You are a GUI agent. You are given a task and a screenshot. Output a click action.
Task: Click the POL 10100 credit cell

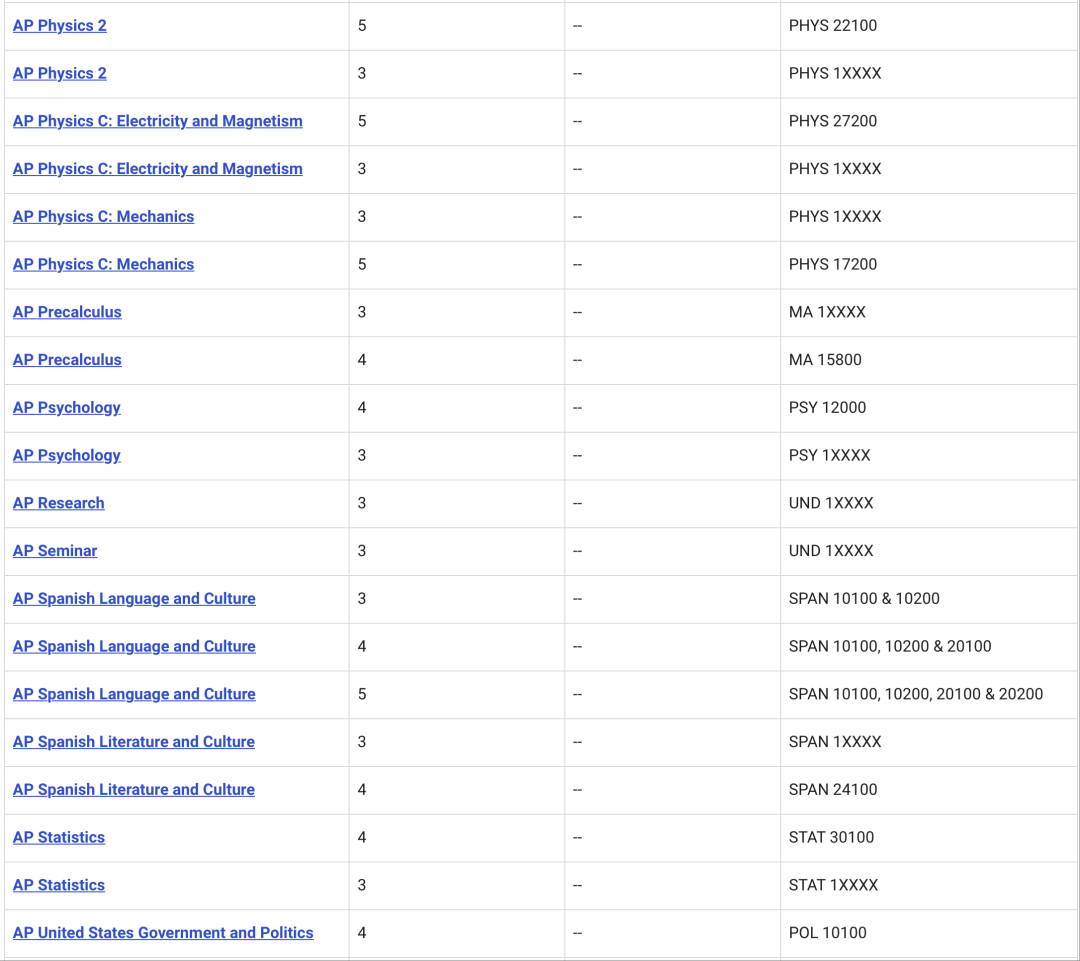click(x=827, y=933)
